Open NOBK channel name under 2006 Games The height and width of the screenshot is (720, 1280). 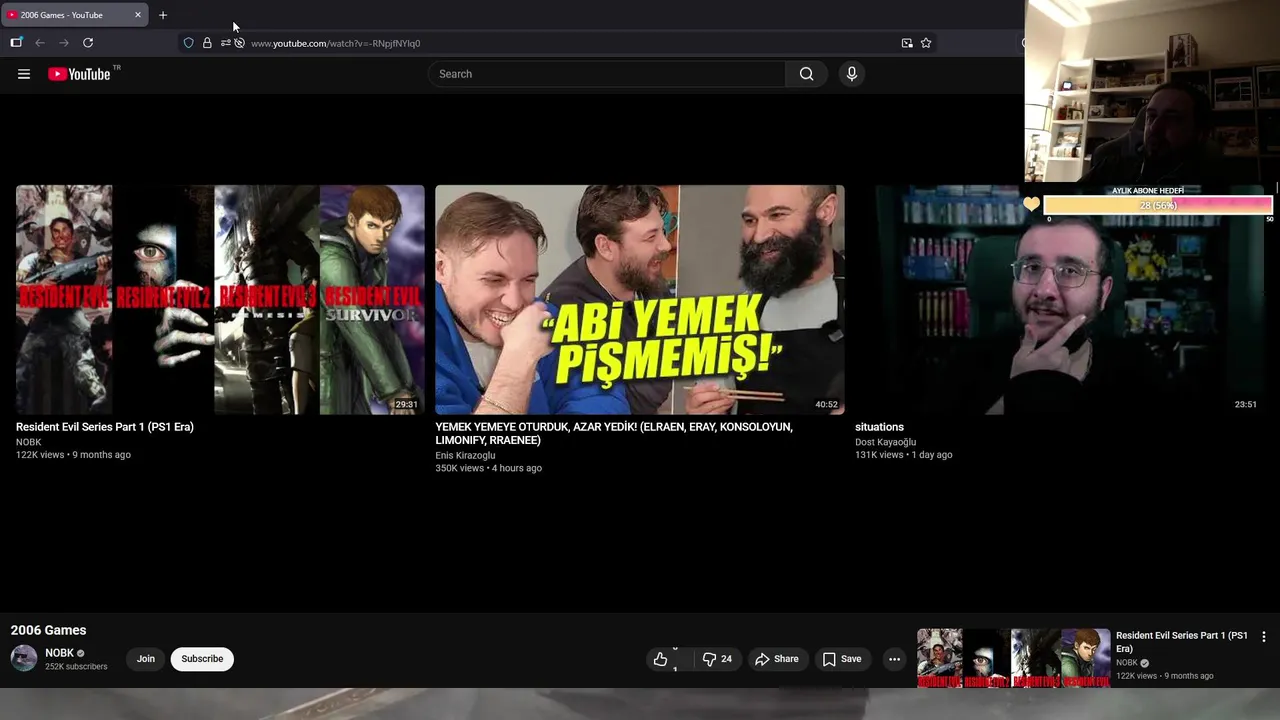click(59, 653)
